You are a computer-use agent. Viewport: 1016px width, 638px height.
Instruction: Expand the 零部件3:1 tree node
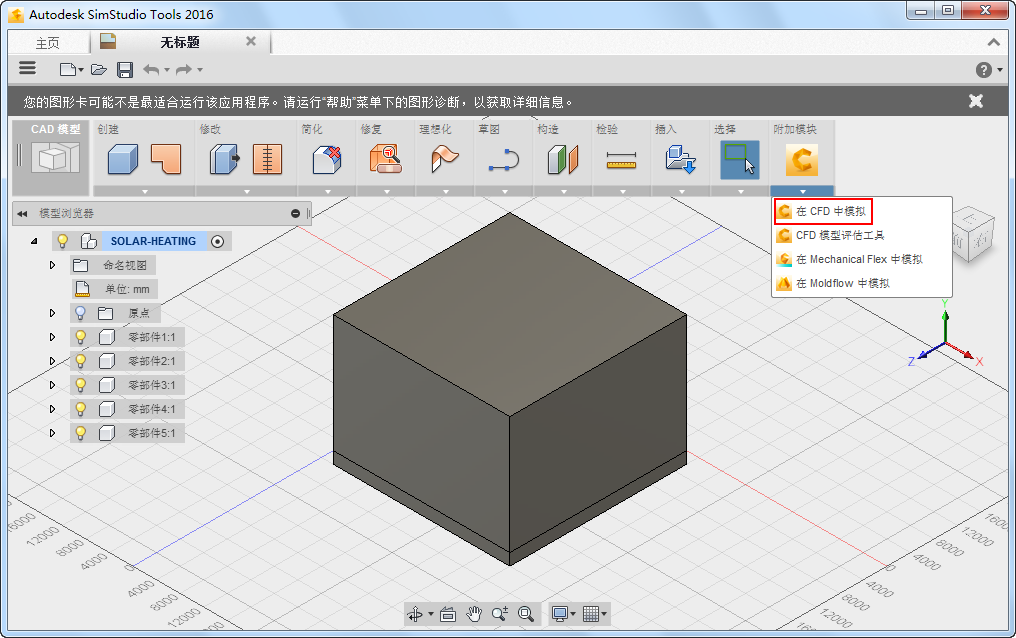pyautogui.click(x=53, y=385)
